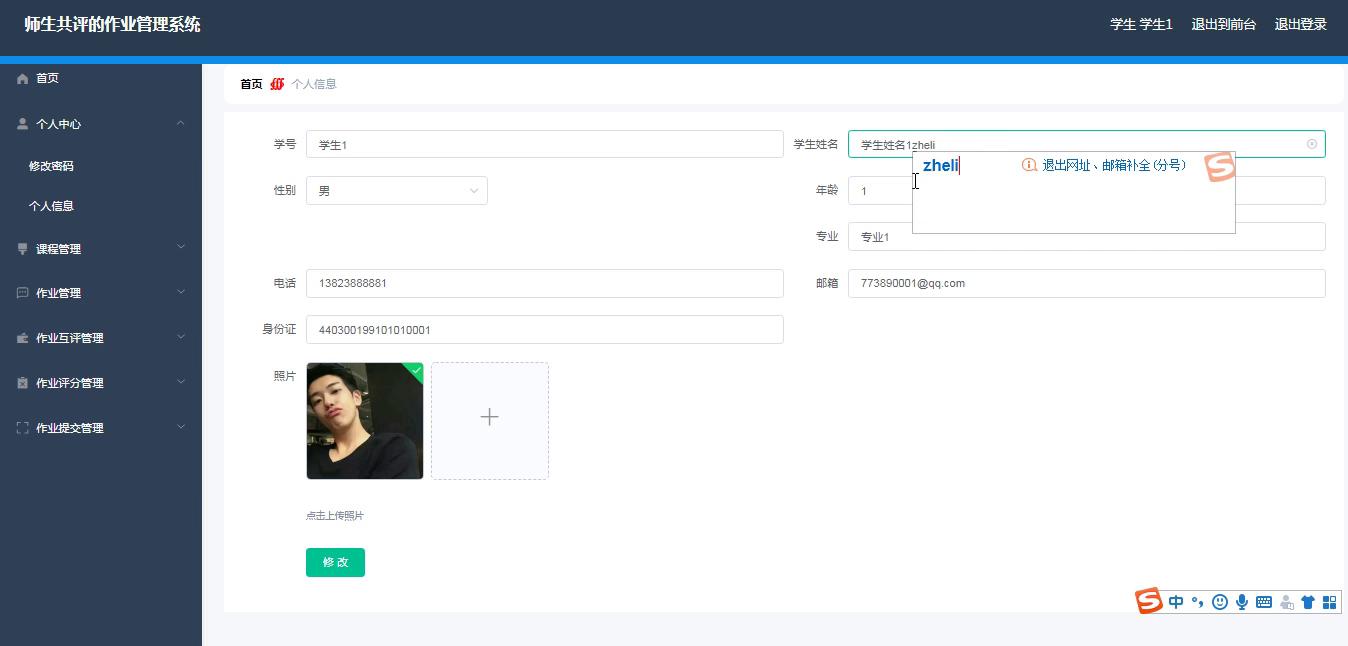Image resolution: width=1348 pixels, height=646 pixels.
Task: Click the clear icon in 学生姓名 field
Action: [x=1312, y=144]
